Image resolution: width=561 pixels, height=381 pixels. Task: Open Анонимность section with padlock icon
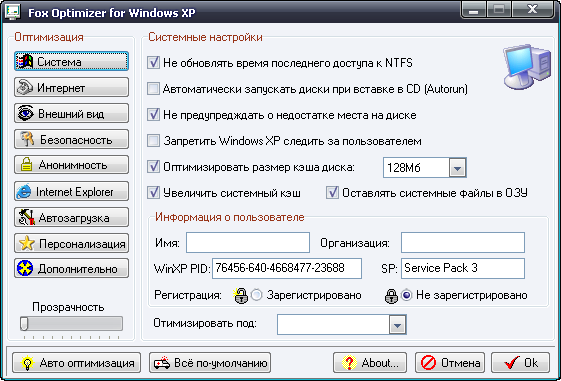click(71, 165)
